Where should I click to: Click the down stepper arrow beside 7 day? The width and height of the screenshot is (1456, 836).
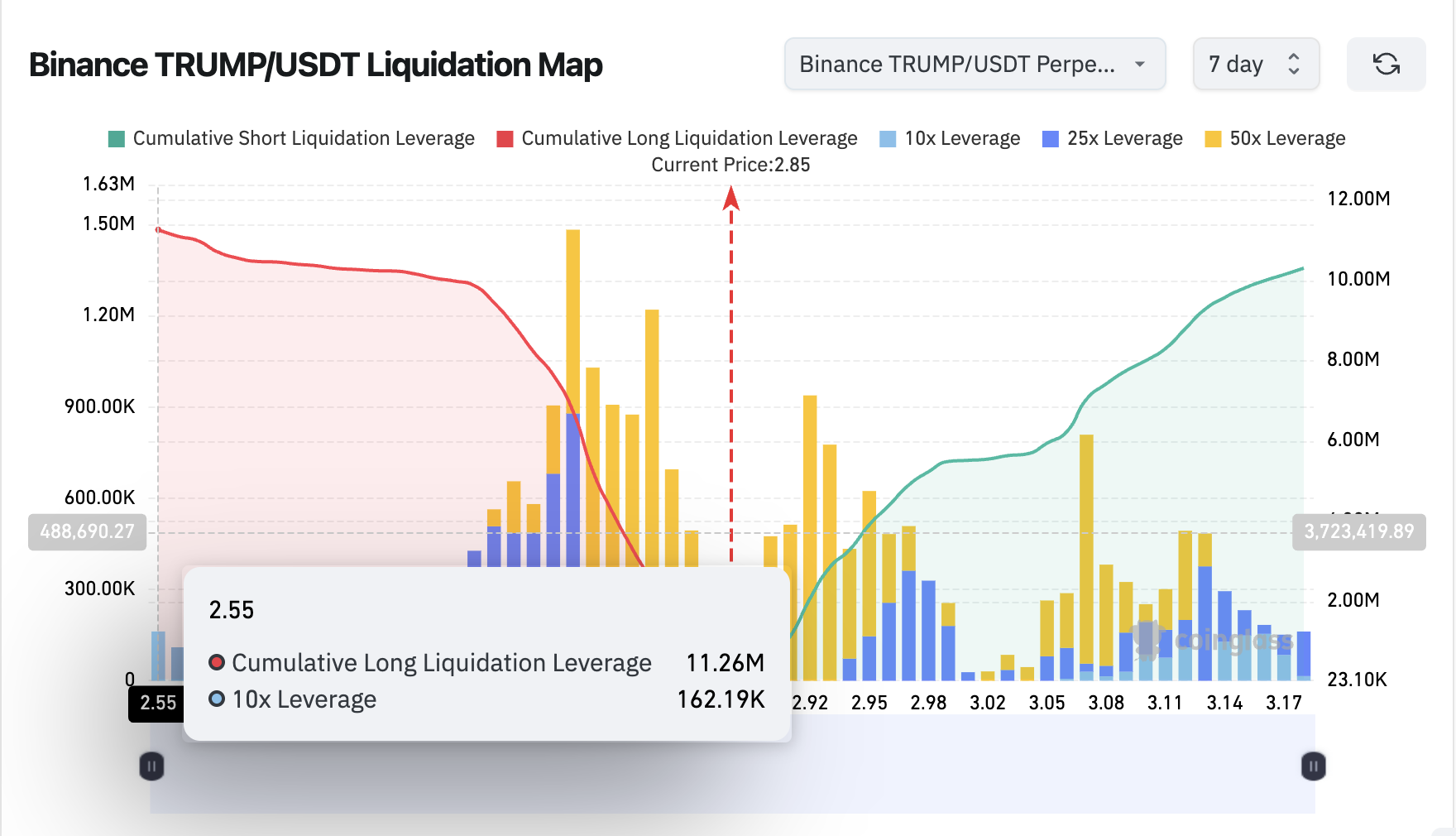[1293, 71]
